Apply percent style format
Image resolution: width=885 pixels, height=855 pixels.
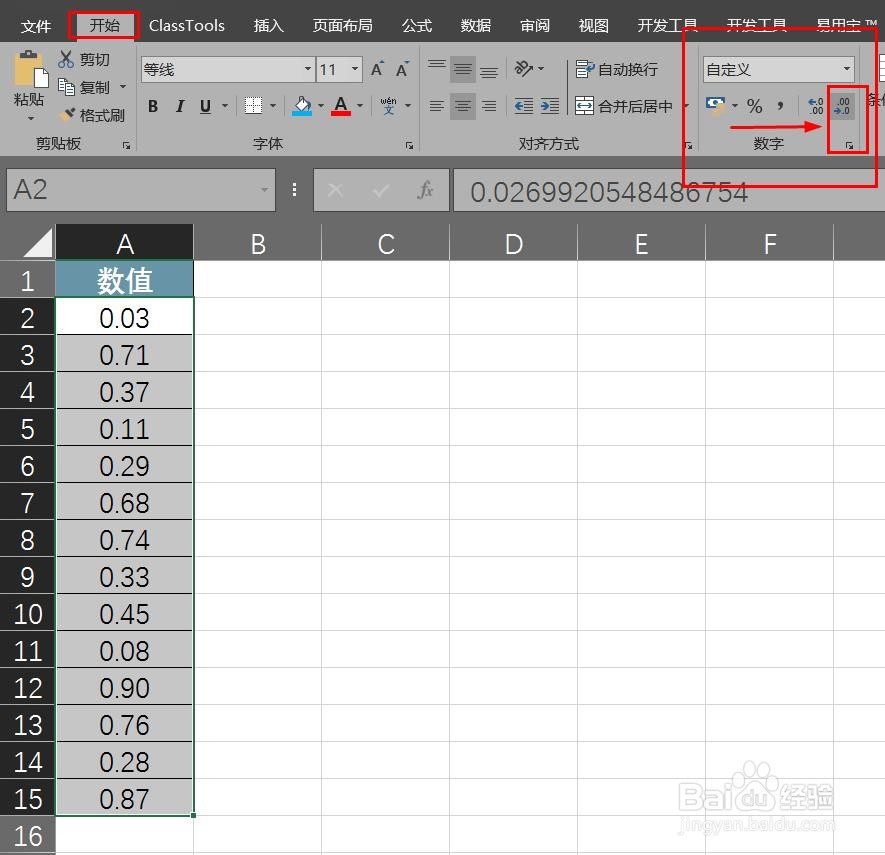pyautogui.click(x=755, y=106)
